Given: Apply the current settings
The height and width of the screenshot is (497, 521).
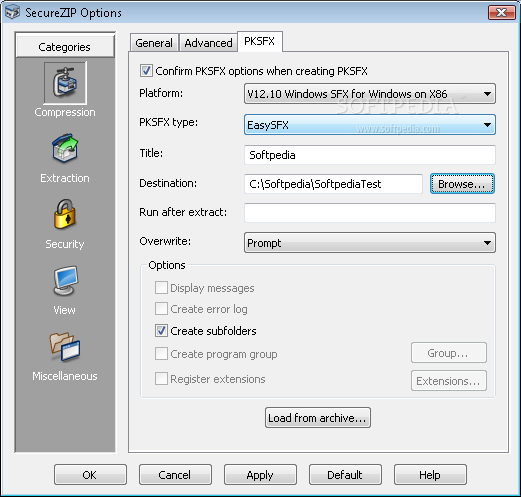Looking at the screenshot, I should (x=260, y=475).
